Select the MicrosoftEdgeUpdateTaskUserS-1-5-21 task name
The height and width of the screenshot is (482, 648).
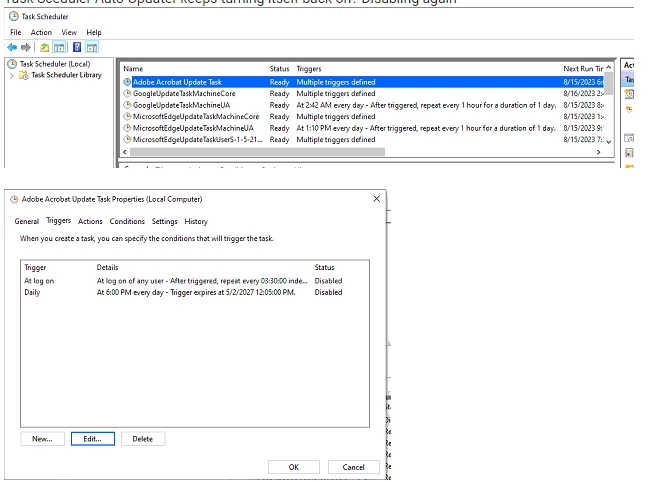198,139
